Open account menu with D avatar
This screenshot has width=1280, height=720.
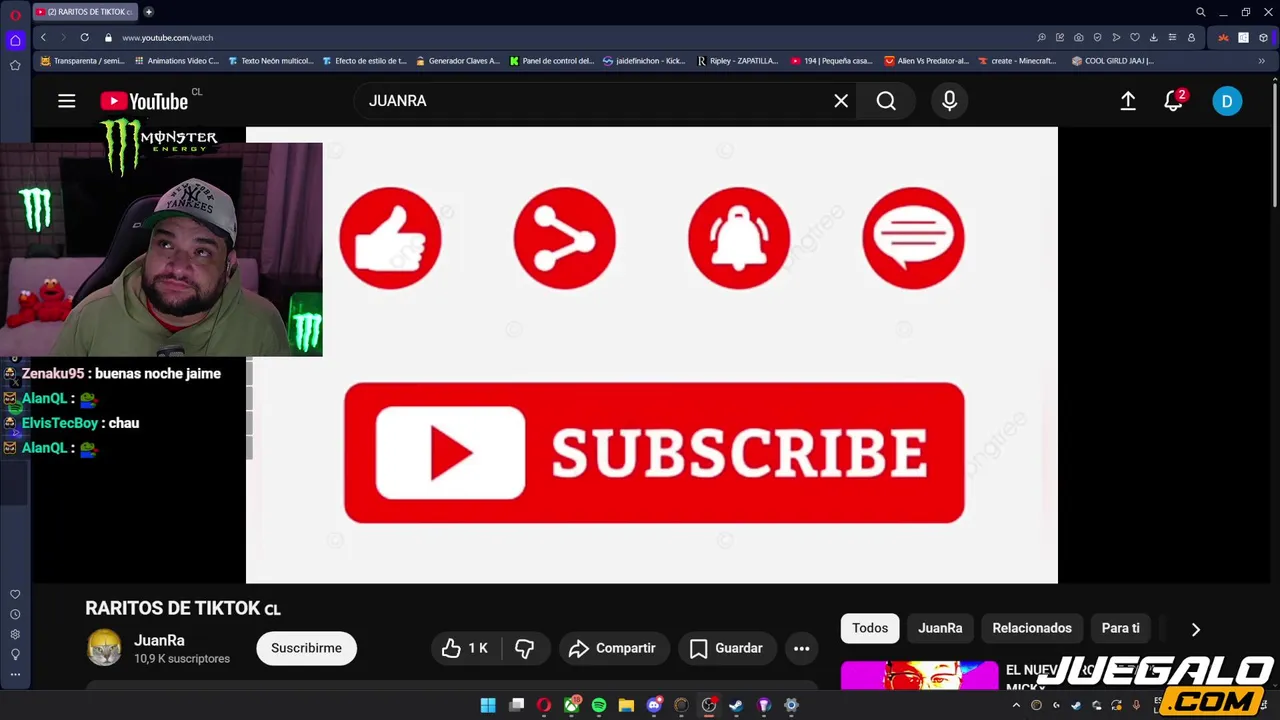pyautogui.click(x=1227, y=101)
